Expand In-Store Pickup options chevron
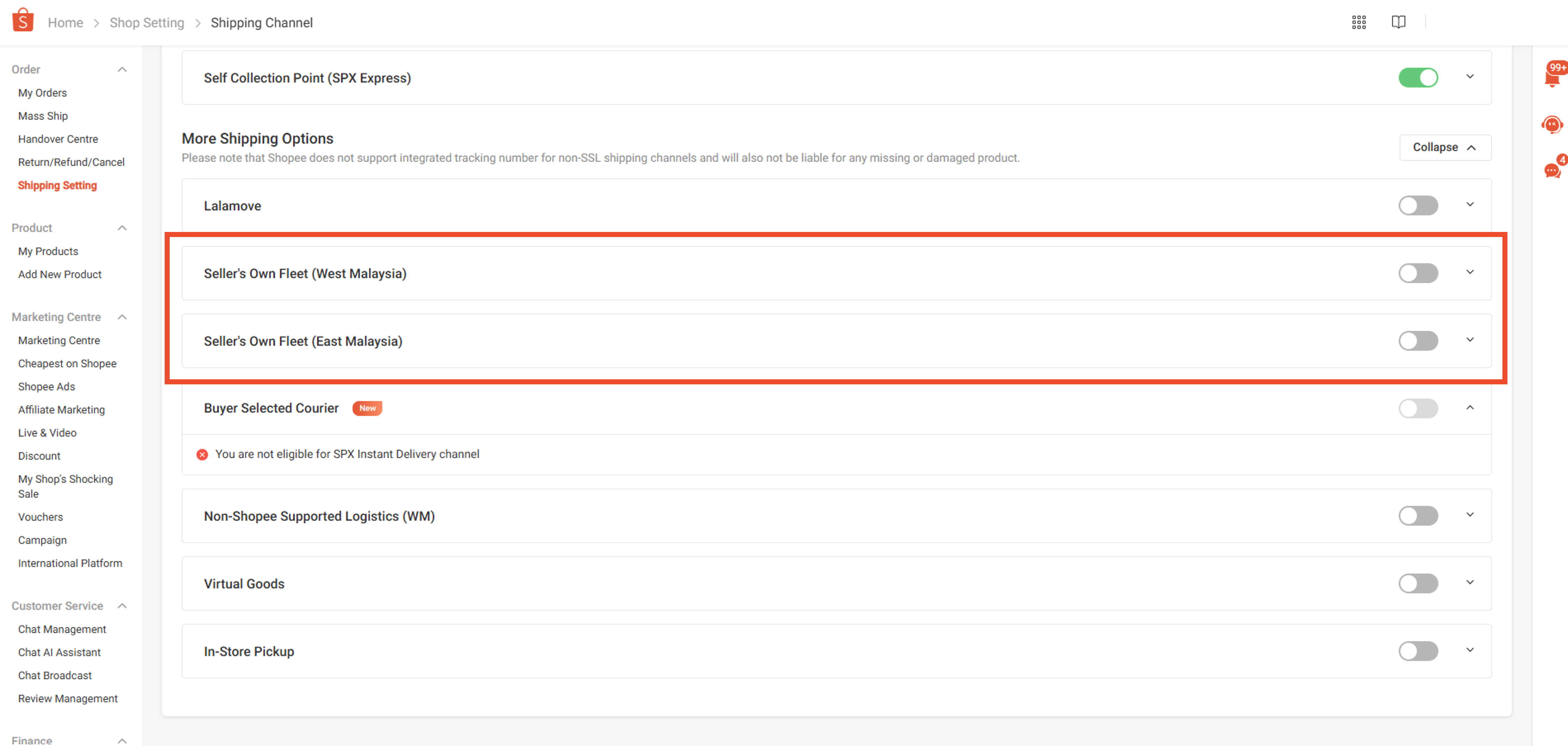Screen dimensions: 1568x746 pyautogui.click(x=1469, y=651)
